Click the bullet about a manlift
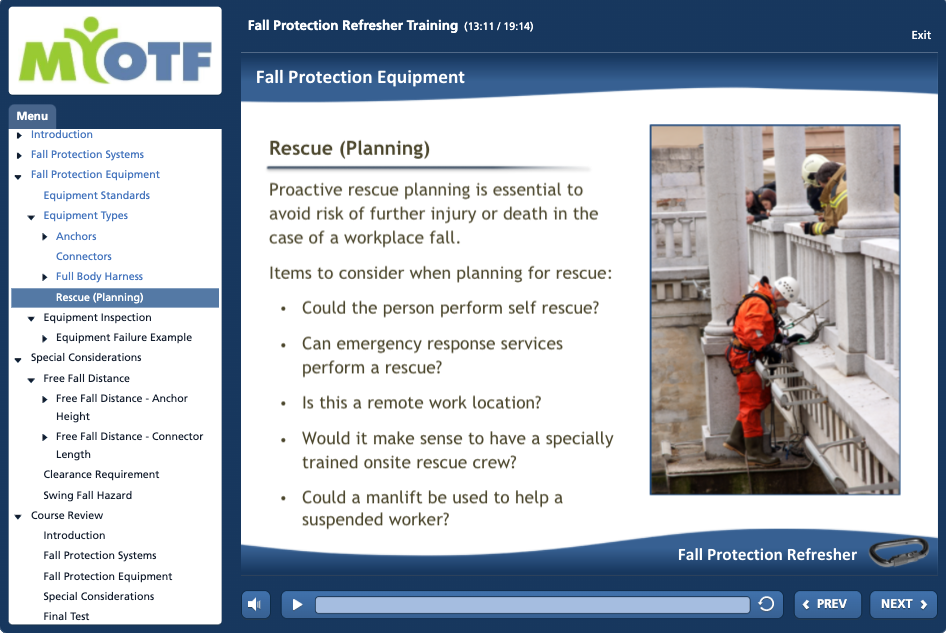 click(x=433, y=508)
